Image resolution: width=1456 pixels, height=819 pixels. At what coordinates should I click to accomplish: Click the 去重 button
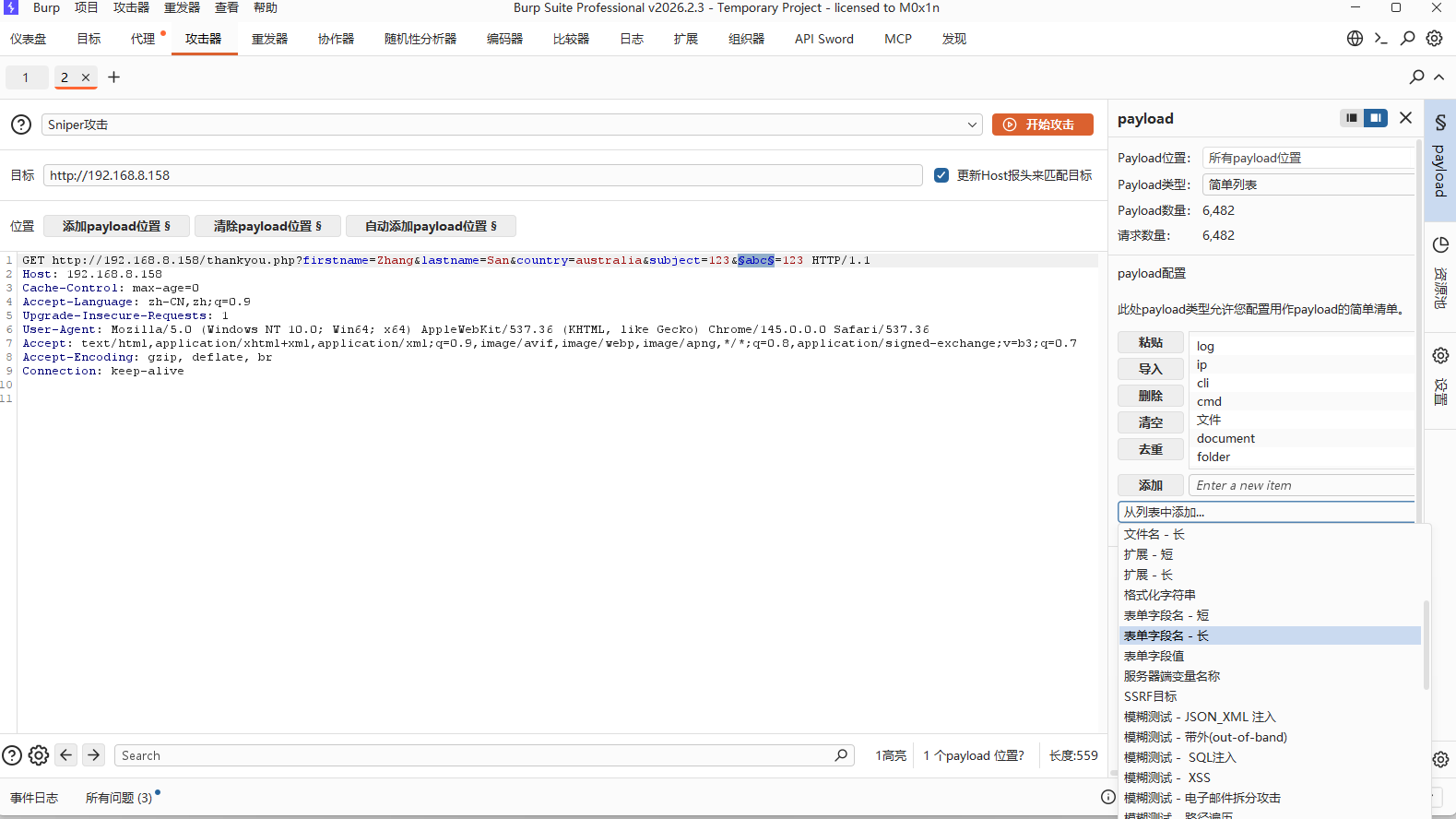[1150, 449]
